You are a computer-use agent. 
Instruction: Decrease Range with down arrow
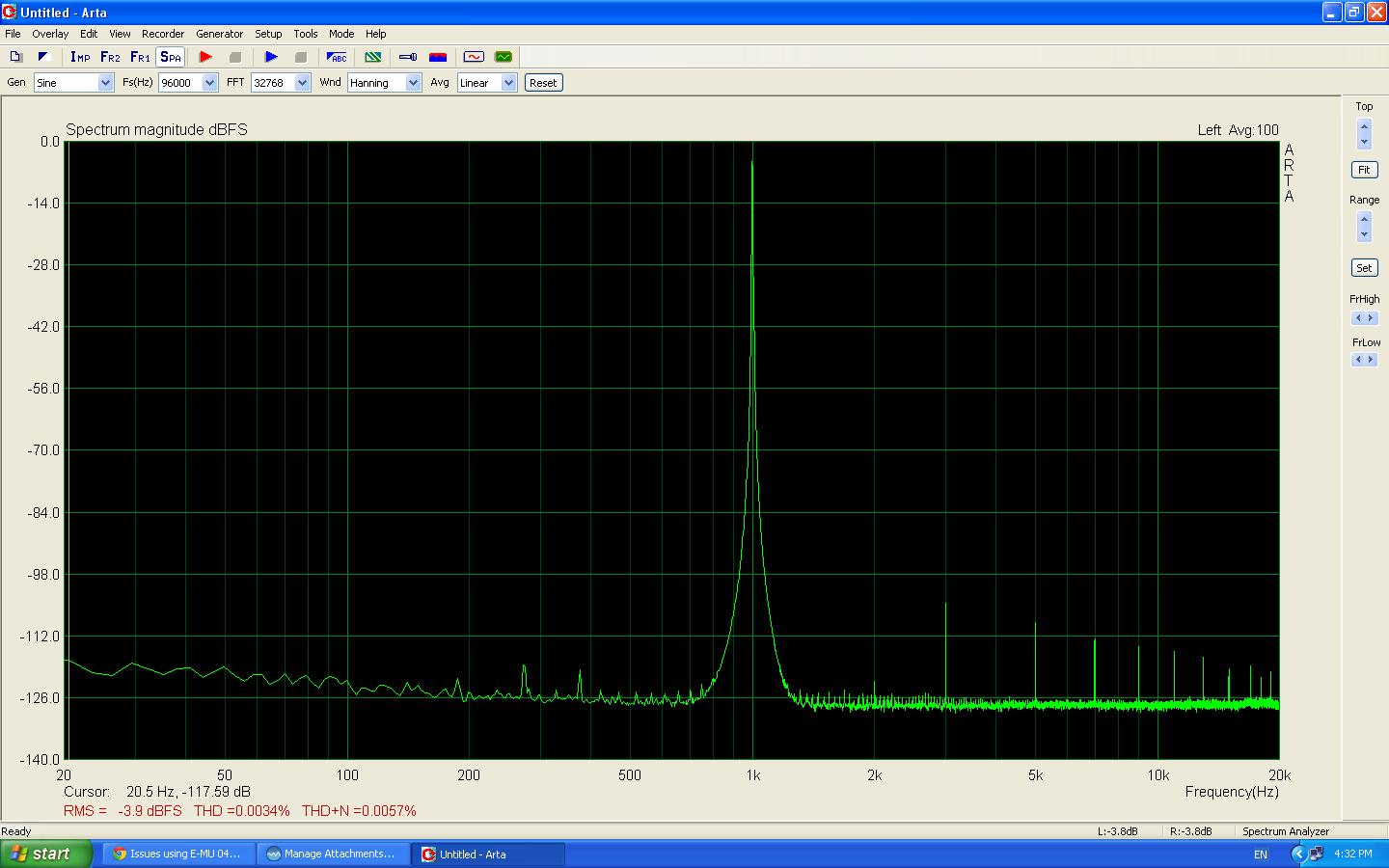(x=1364, y=234)
